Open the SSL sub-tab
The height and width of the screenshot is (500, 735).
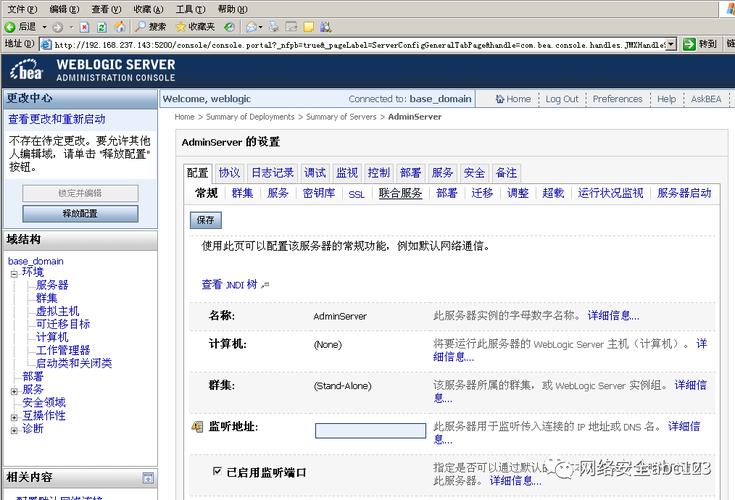coord(356,194)
